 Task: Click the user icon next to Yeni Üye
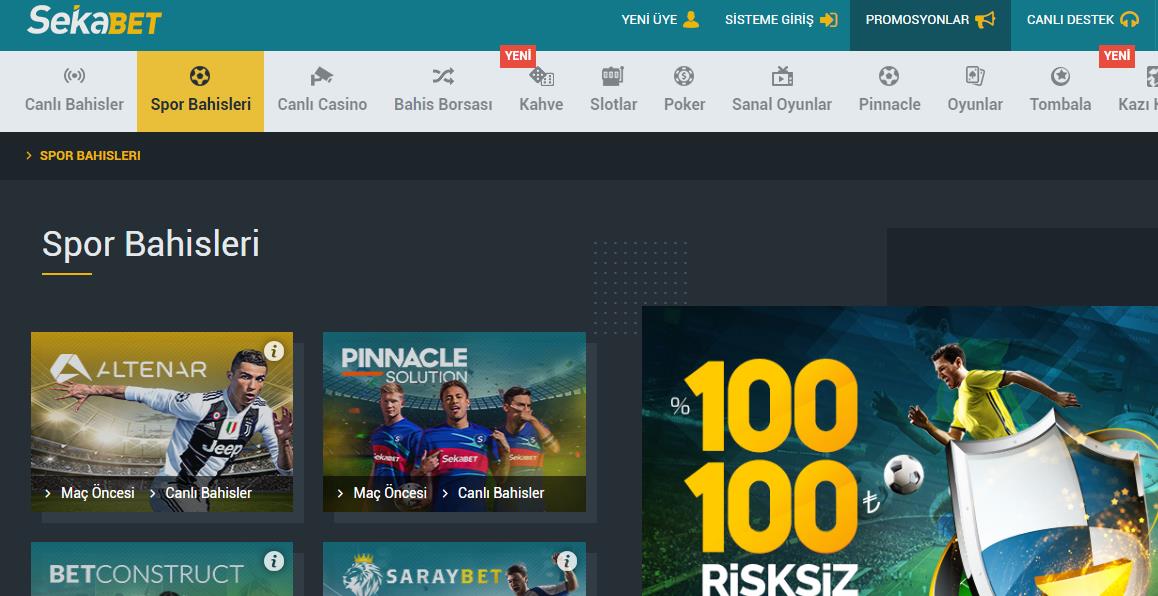point(691,20)
